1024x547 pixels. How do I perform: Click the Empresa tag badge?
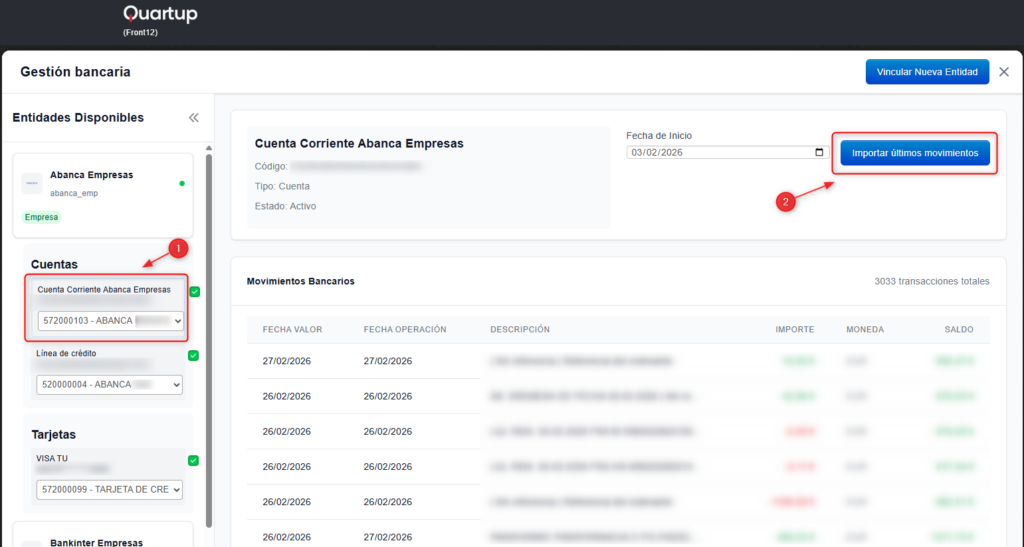tap(41, 217)
